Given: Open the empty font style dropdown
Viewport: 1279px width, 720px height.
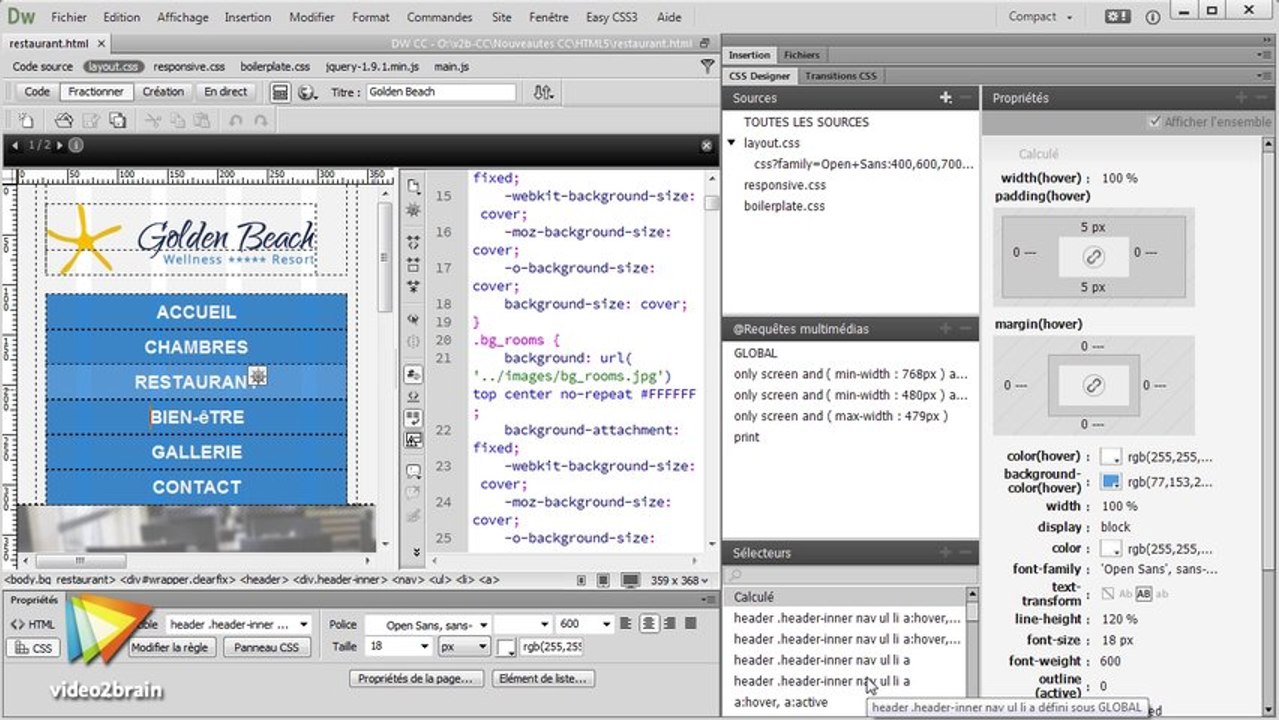Looking at the screenshot, I should coord(523,624).
